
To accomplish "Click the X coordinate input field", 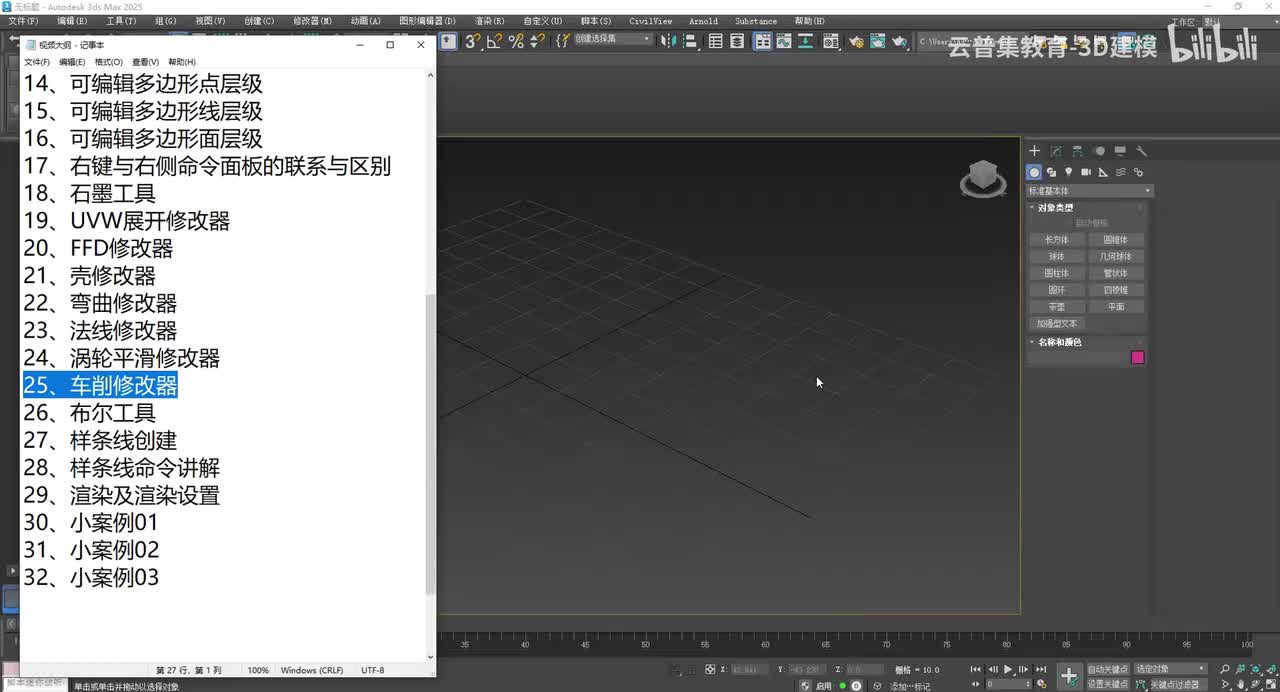I will coord(750,669).
